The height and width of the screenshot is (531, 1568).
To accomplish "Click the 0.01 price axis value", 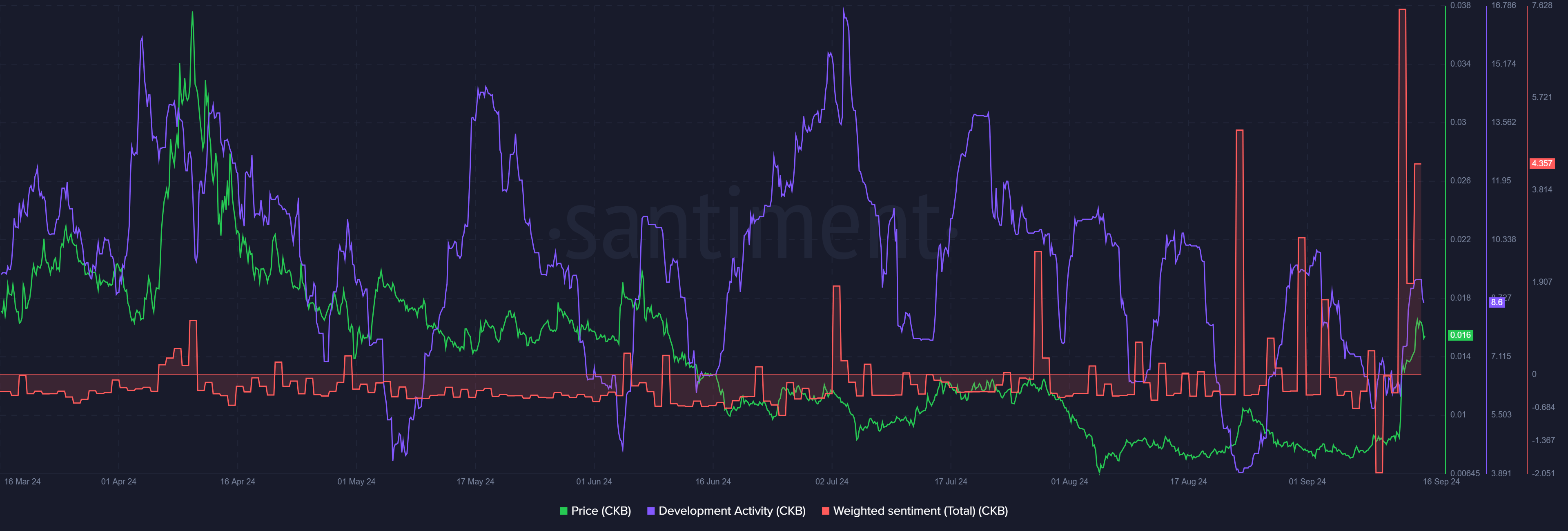I will [1458, 415].
